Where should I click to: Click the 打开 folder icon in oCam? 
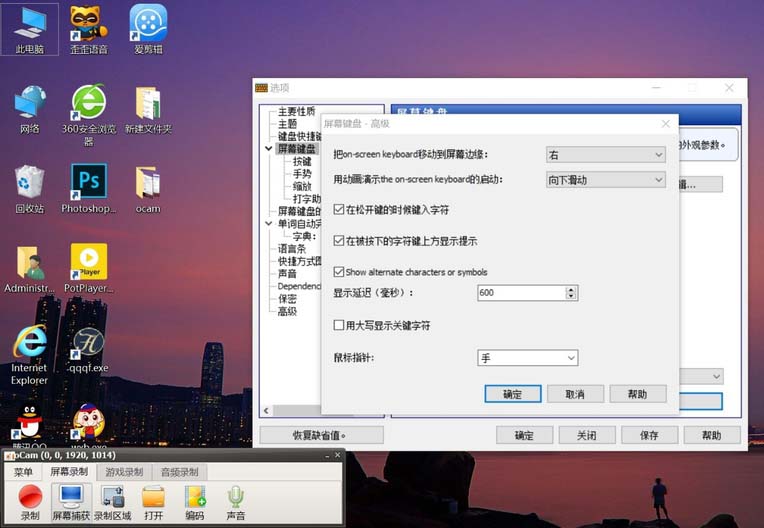click(153, 503)
